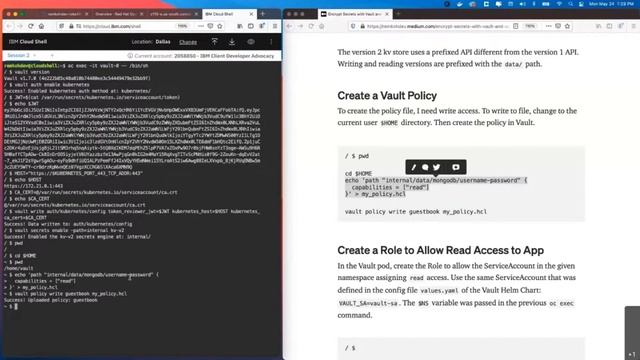Screen dimensions: 640x360
Task: Open a new tab in the Medium browser window
Action: (398, 14)
